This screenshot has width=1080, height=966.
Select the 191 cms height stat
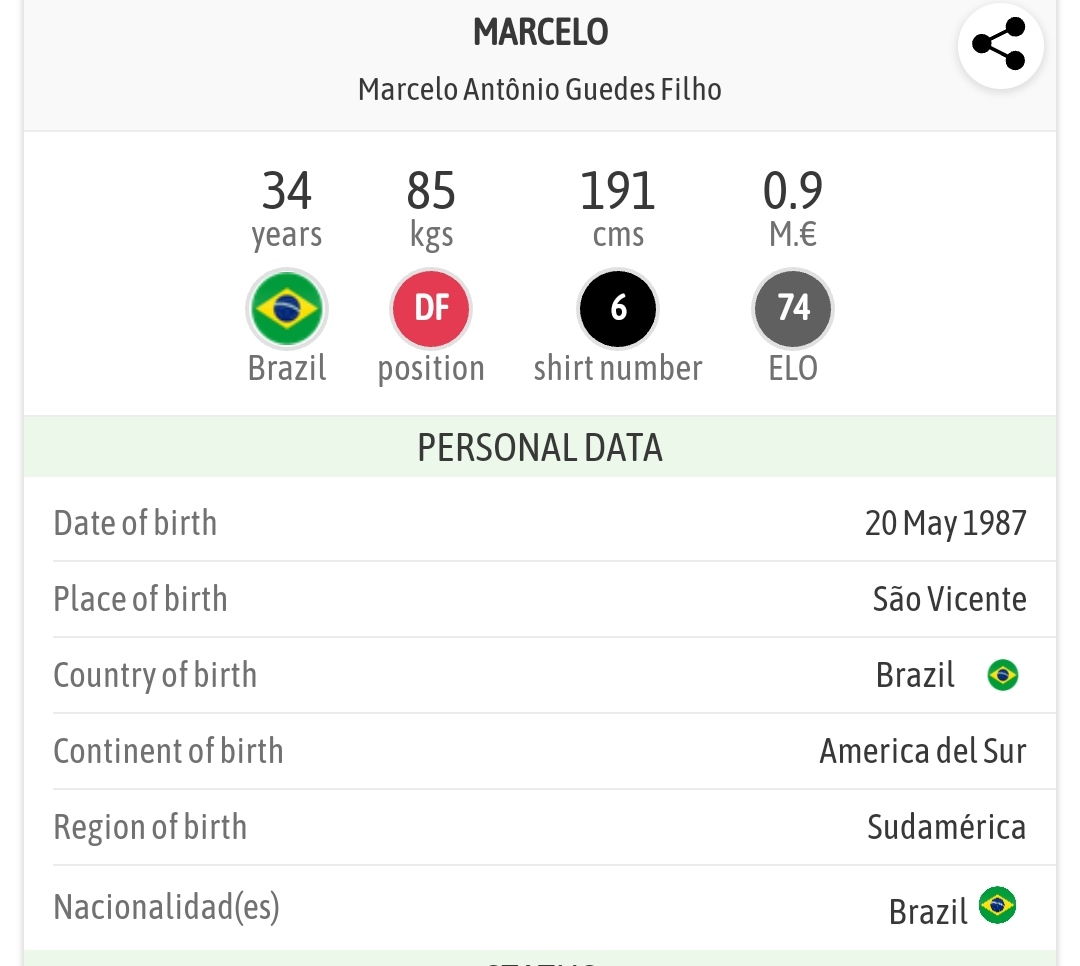click(618, 209)
